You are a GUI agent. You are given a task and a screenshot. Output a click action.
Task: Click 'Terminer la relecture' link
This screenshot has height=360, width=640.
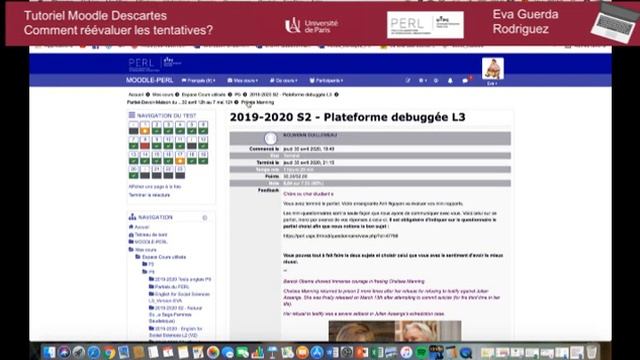(149, 195)
